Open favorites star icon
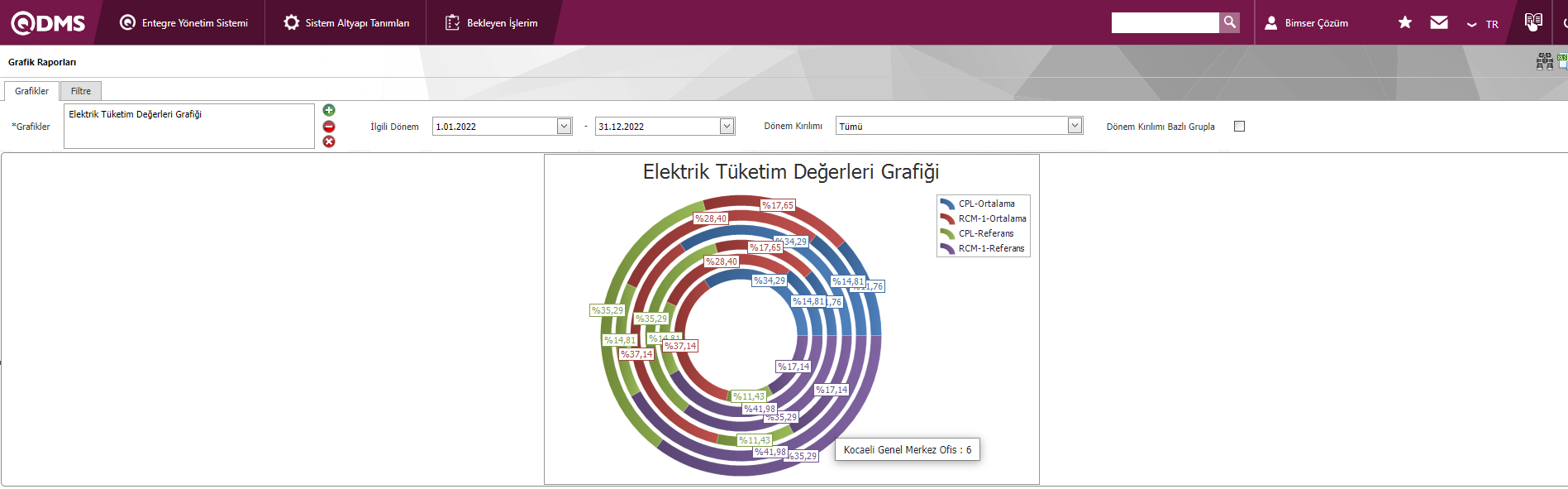1568x489 pixels. pyautogui.click(x=1405, y=22)
